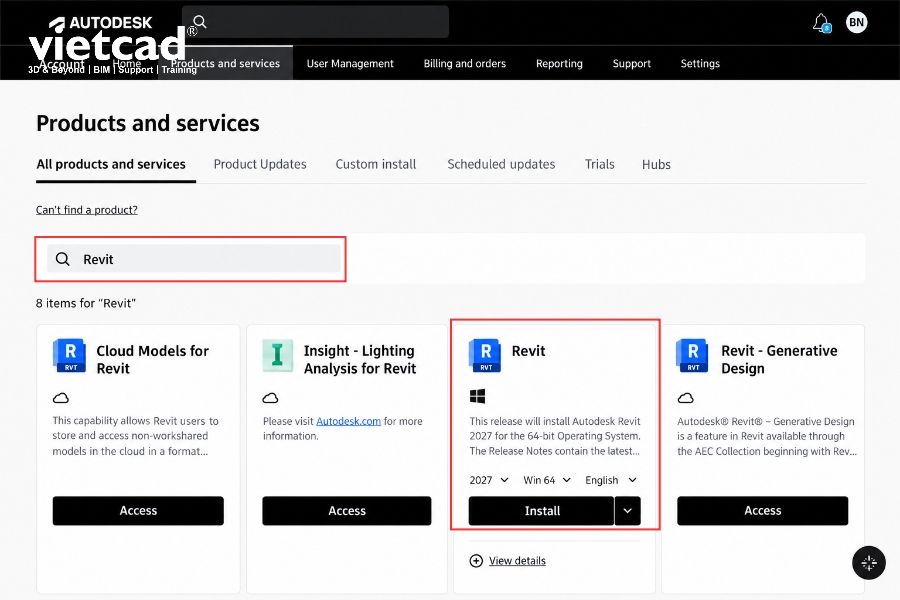This screenshot has width=900, height=600.
Task: Follow the Autodesk.com link in the Insight card
Action: click(x=348, y=421)
